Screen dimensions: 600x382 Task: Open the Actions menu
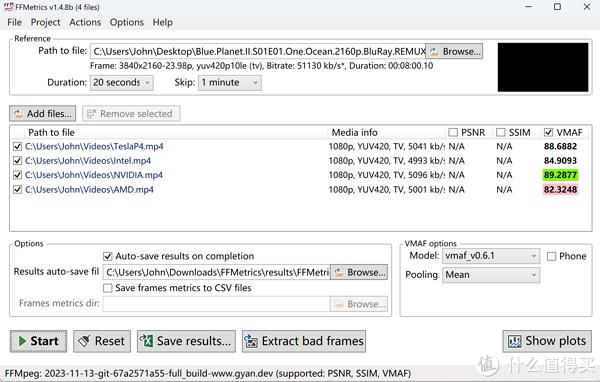tap(85, 23)
